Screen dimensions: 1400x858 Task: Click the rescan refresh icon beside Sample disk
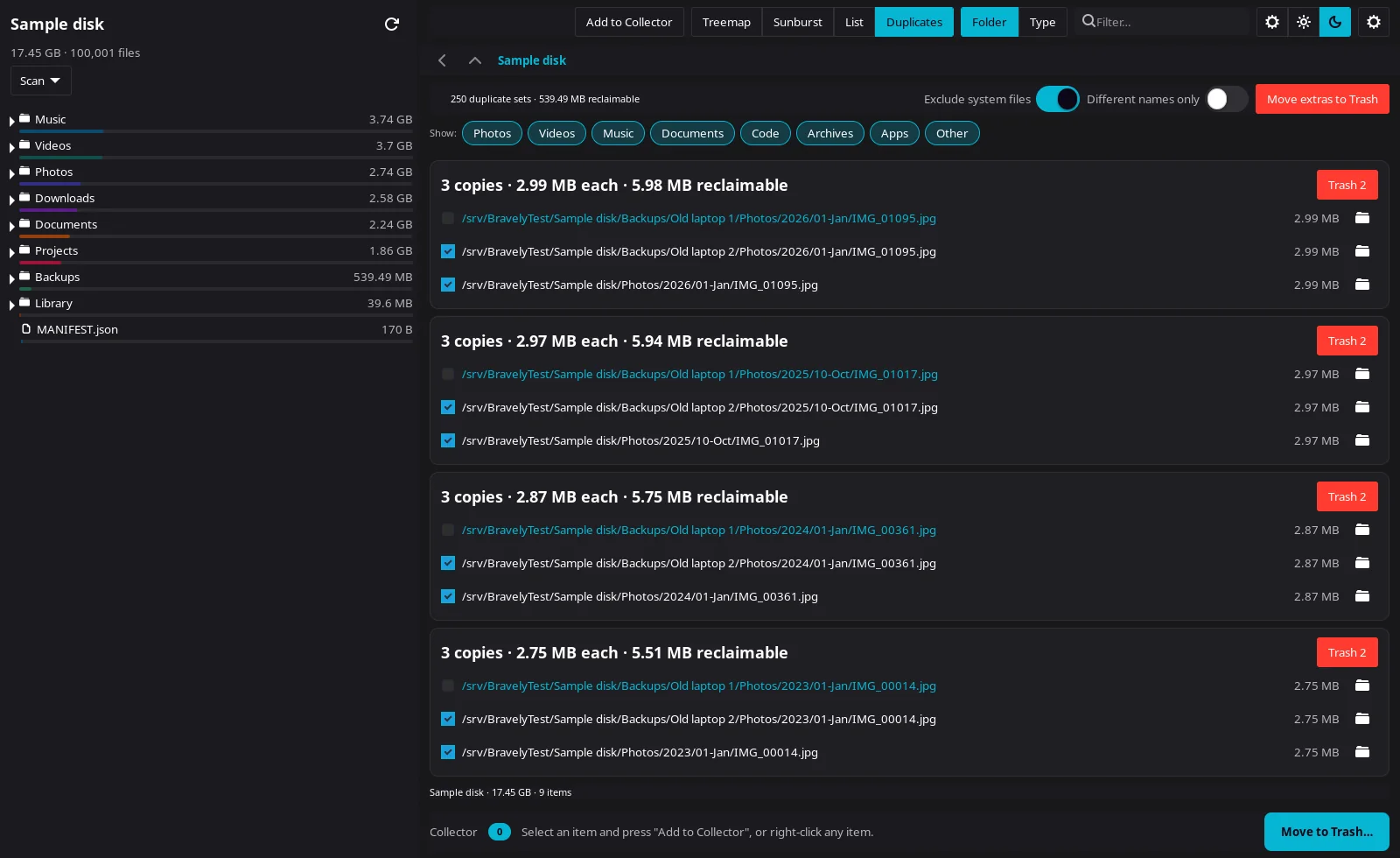point(392,24)
